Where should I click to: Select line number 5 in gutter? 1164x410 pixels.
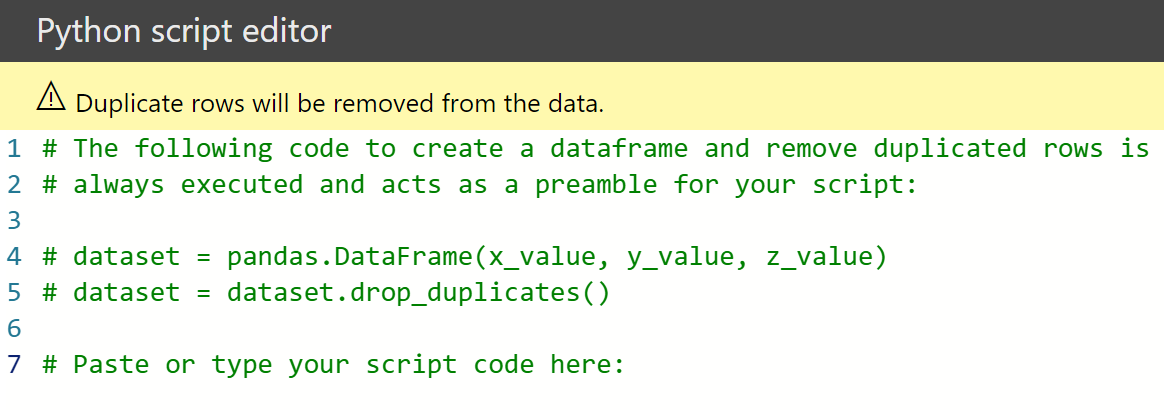click(x=13, y=292)
